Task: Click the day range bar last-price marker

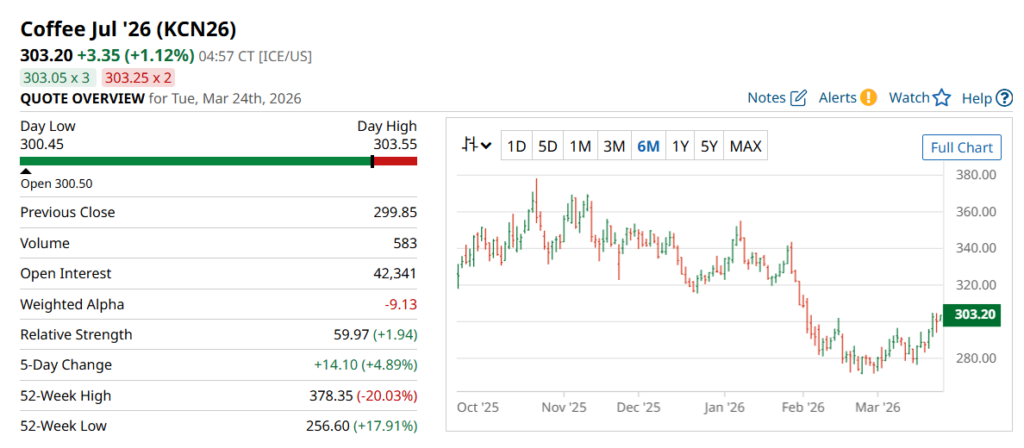Action: [372, 161]
